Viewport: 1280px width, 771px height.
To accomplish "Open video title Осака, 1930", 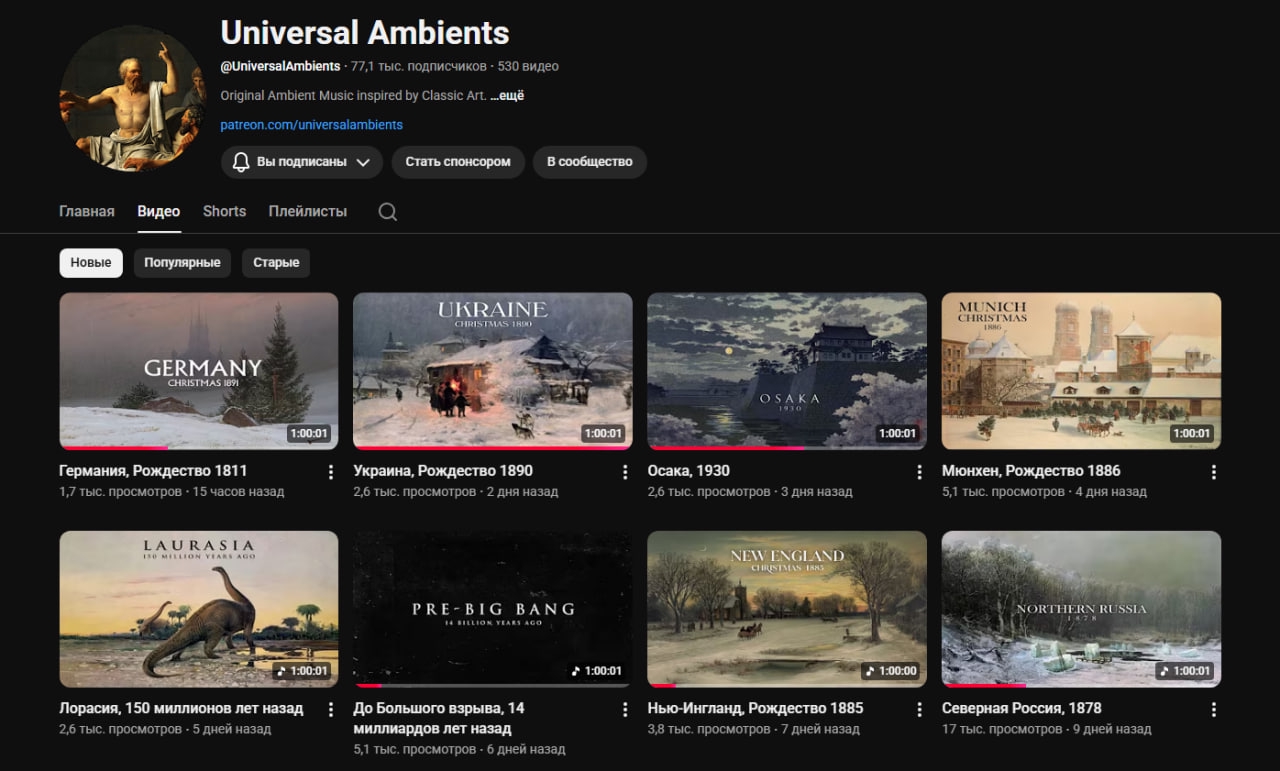I will (689, 471).
